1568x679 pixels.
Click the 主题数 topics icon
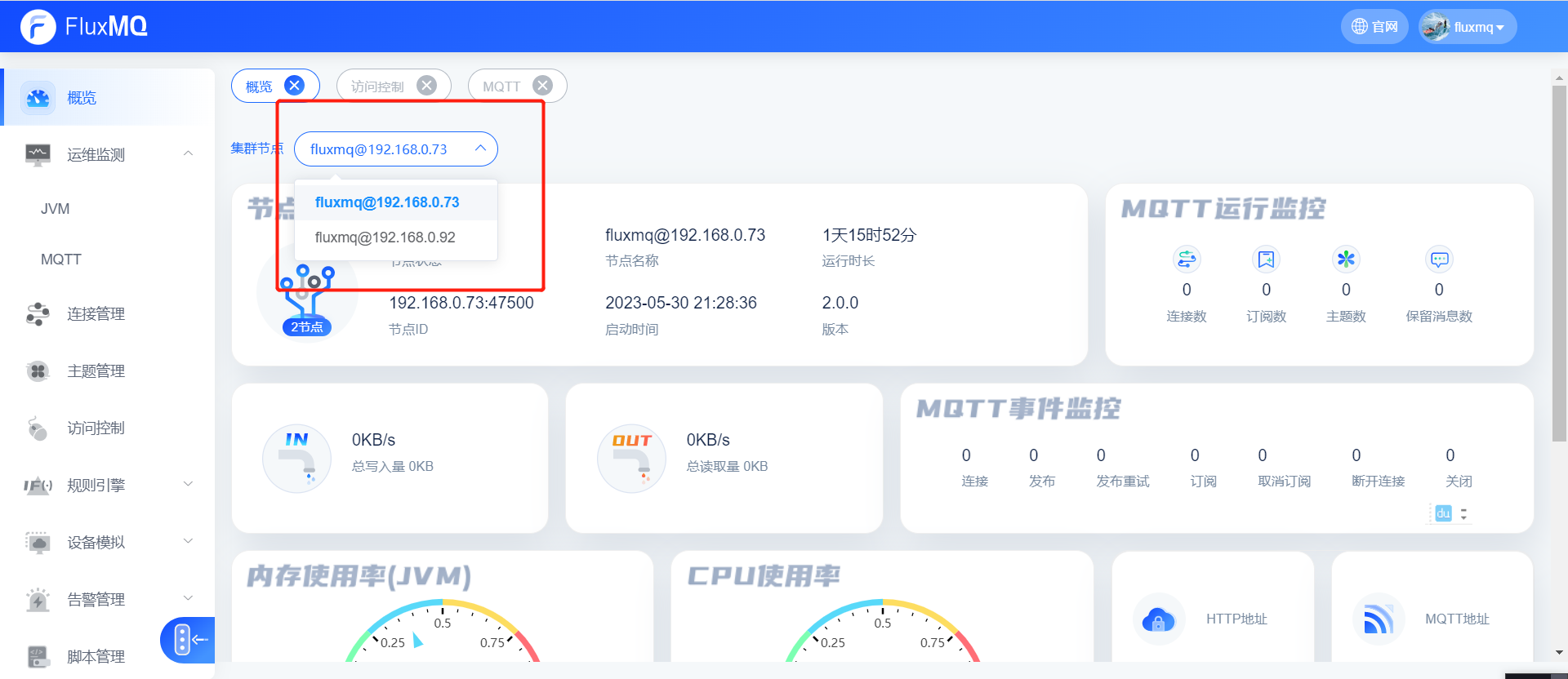coord(1345,260)
